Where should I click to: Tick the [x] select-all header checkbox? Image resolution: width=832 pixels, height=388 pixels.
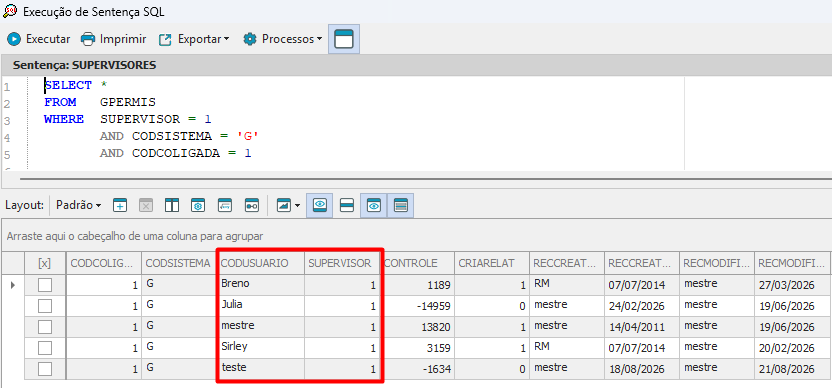45,263
